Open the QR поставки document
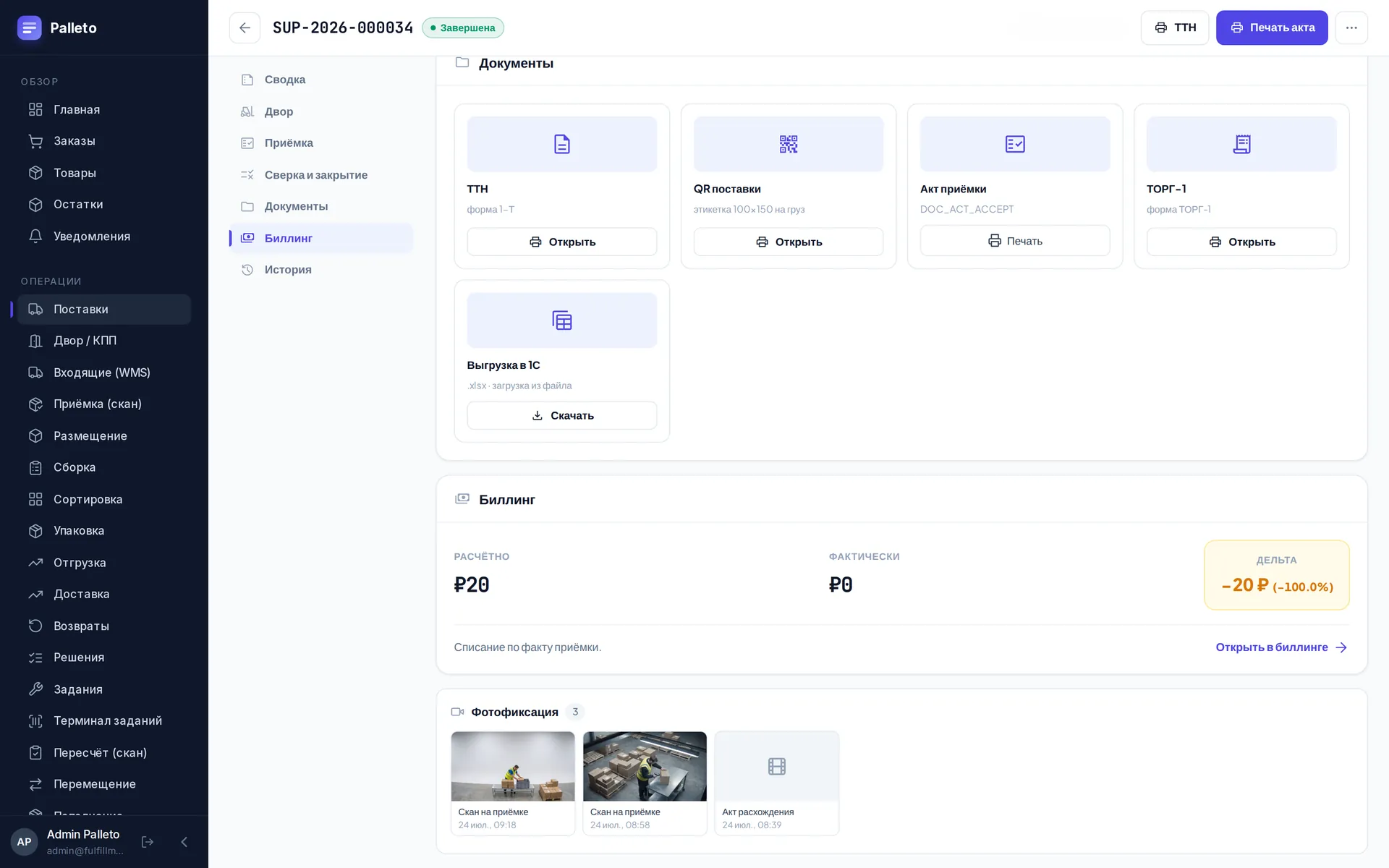This screenshot has height=868, width=1389. pyautogui.click(x=789, y=242)
